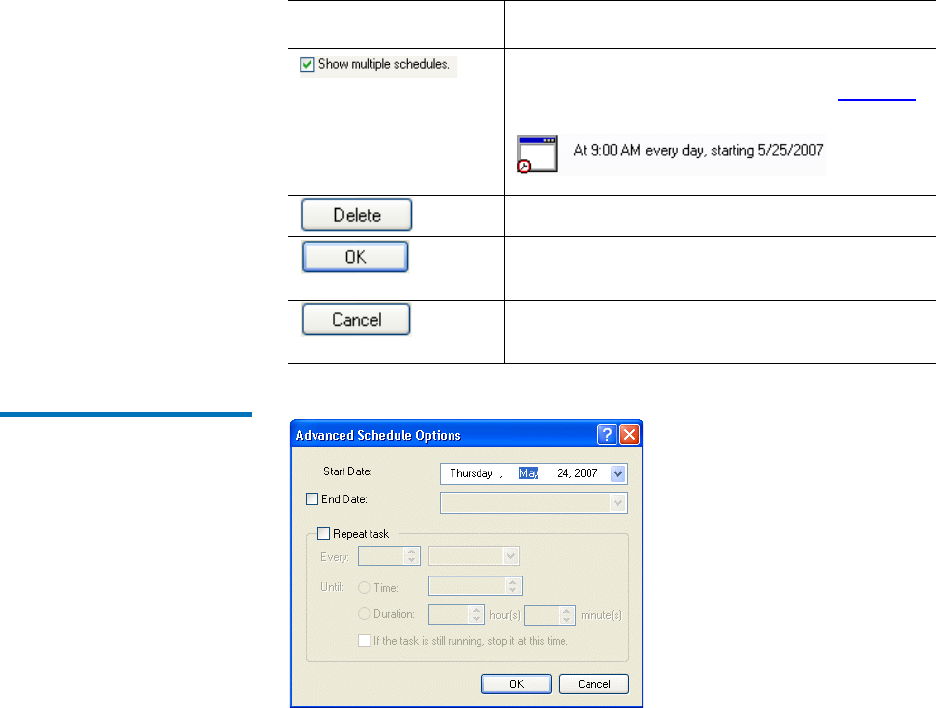Image resolution: width=936 pixels, height=708 pixels.
Task: Click the Delete button in table
Action: click(x=356, y=215)
